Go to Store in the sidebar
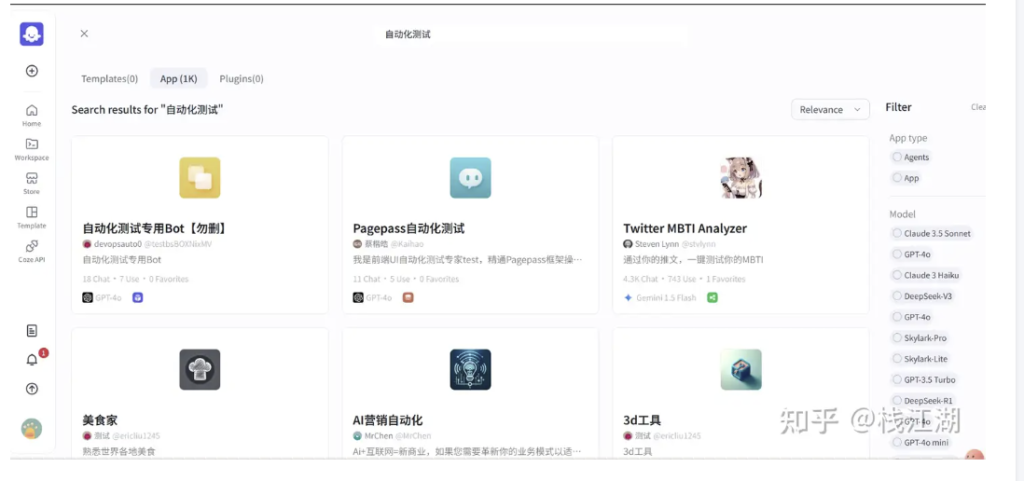 32,183
